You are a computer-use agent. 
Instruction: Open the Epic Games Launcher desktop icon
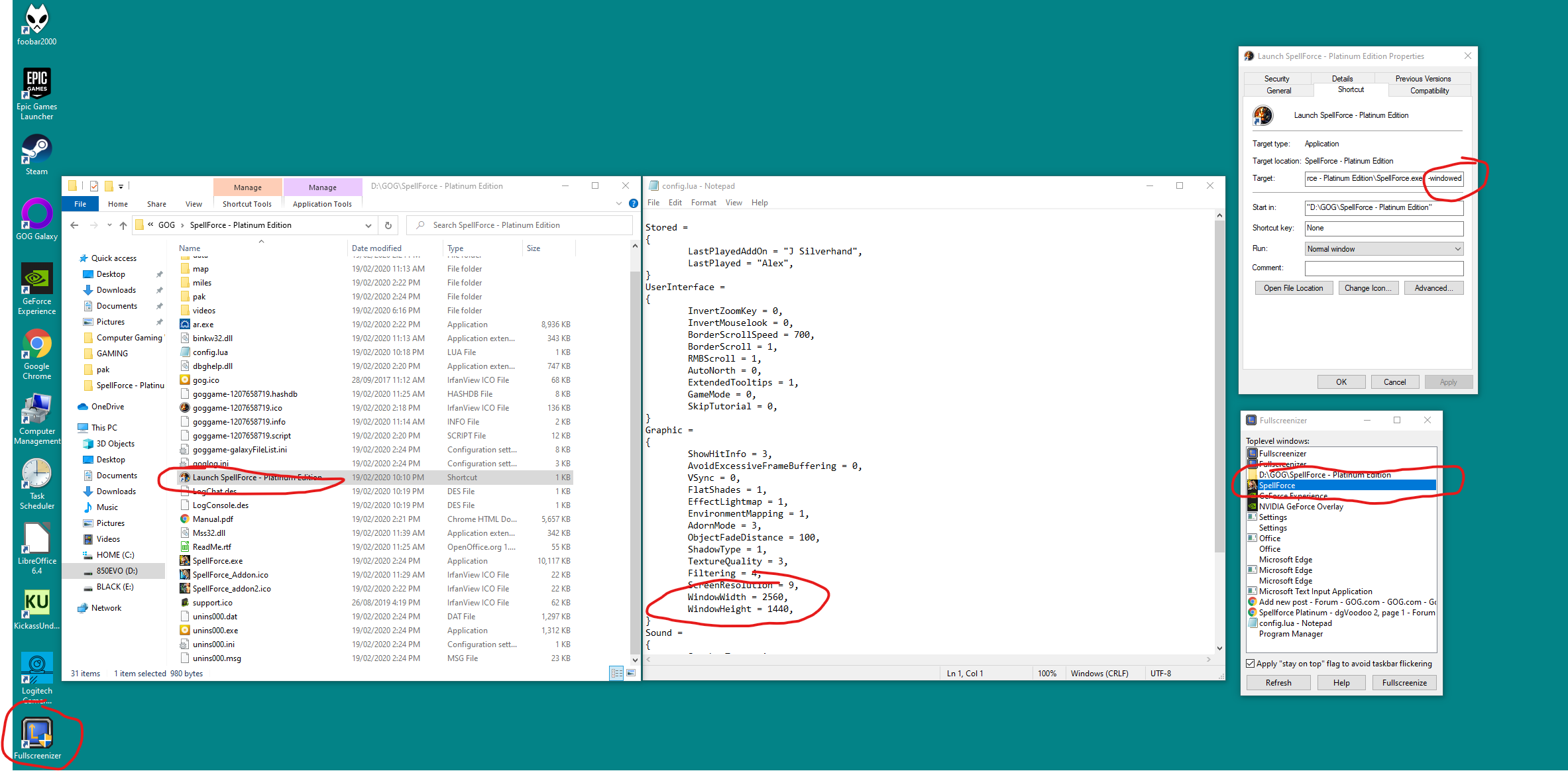pyautogui.click(x=36, y=93)
